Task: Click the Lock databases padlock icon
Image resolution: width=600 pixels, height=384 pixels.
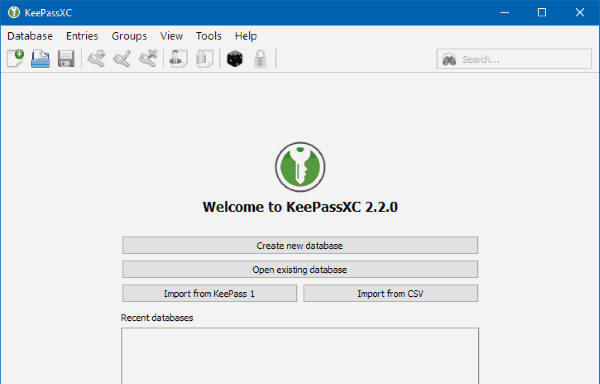Action: (x=261, y=59)
